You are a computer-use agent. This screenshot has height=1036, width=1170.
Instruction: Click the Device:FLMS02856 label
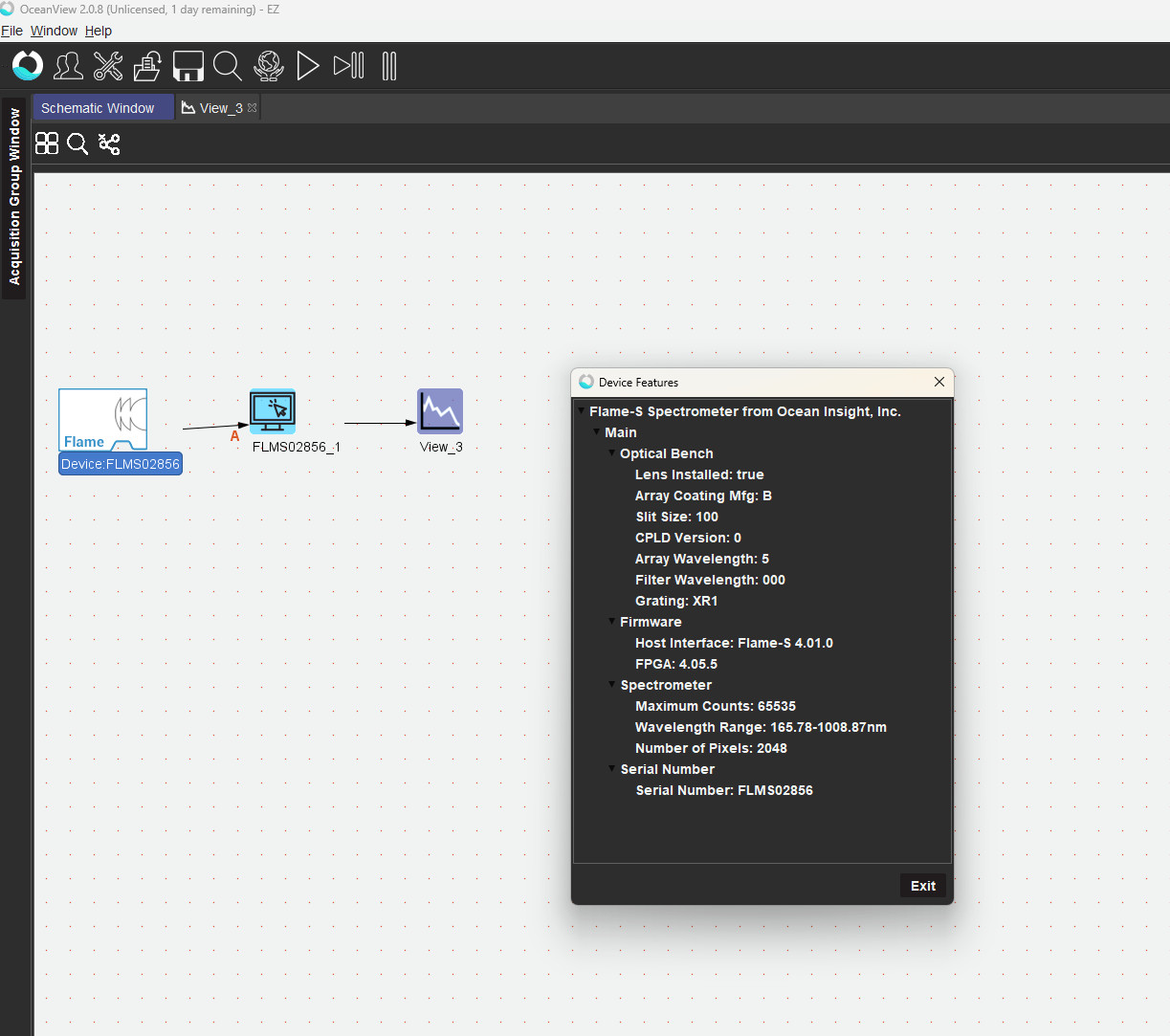click(121, 464)
